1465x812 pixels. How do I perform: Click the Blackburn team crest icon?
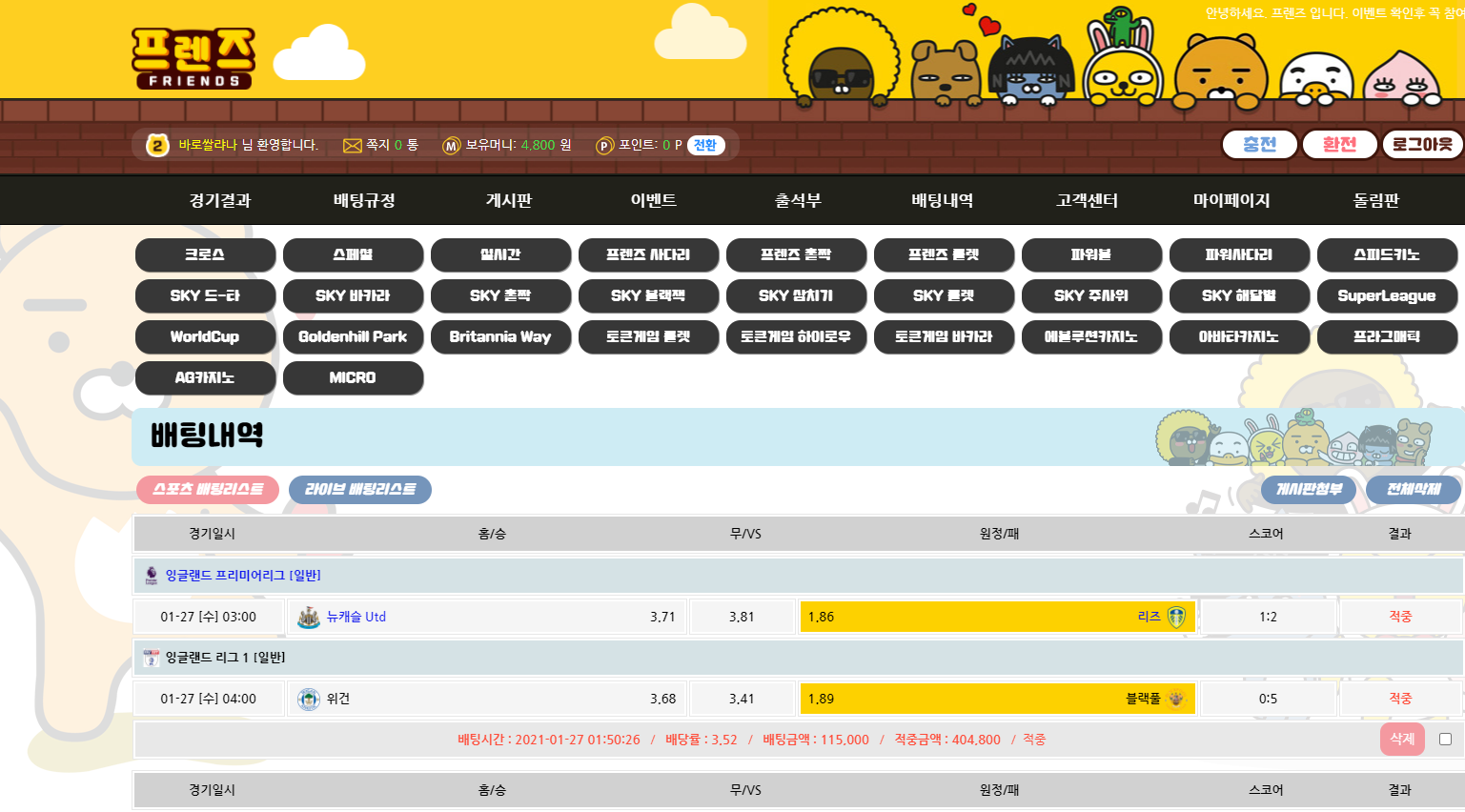pos(1176,700)
